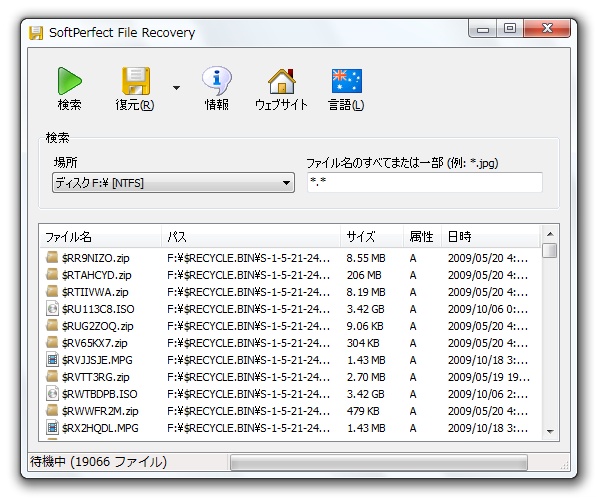Image resolution: width=601 pixels, height=503 pixels.
Task: Click the date 2009/10/06 2:...
Action: point(488,394)
